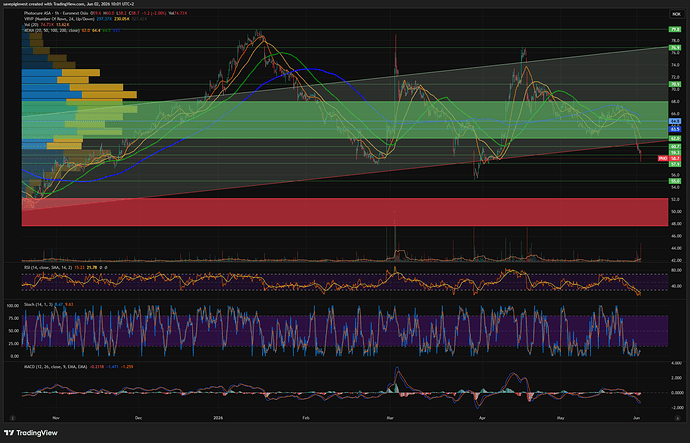This screenshot has height=443, width=690.
Task: Click the 44.00 price axis tick
Action: pos(675,248)
